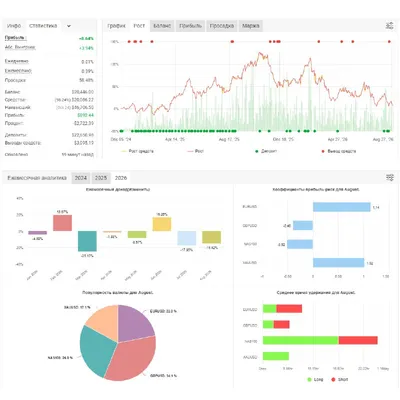Select year 2025 in monthly analytics
Screen dimensions: 400x400
pyautogui.click(x=101, y=178)
